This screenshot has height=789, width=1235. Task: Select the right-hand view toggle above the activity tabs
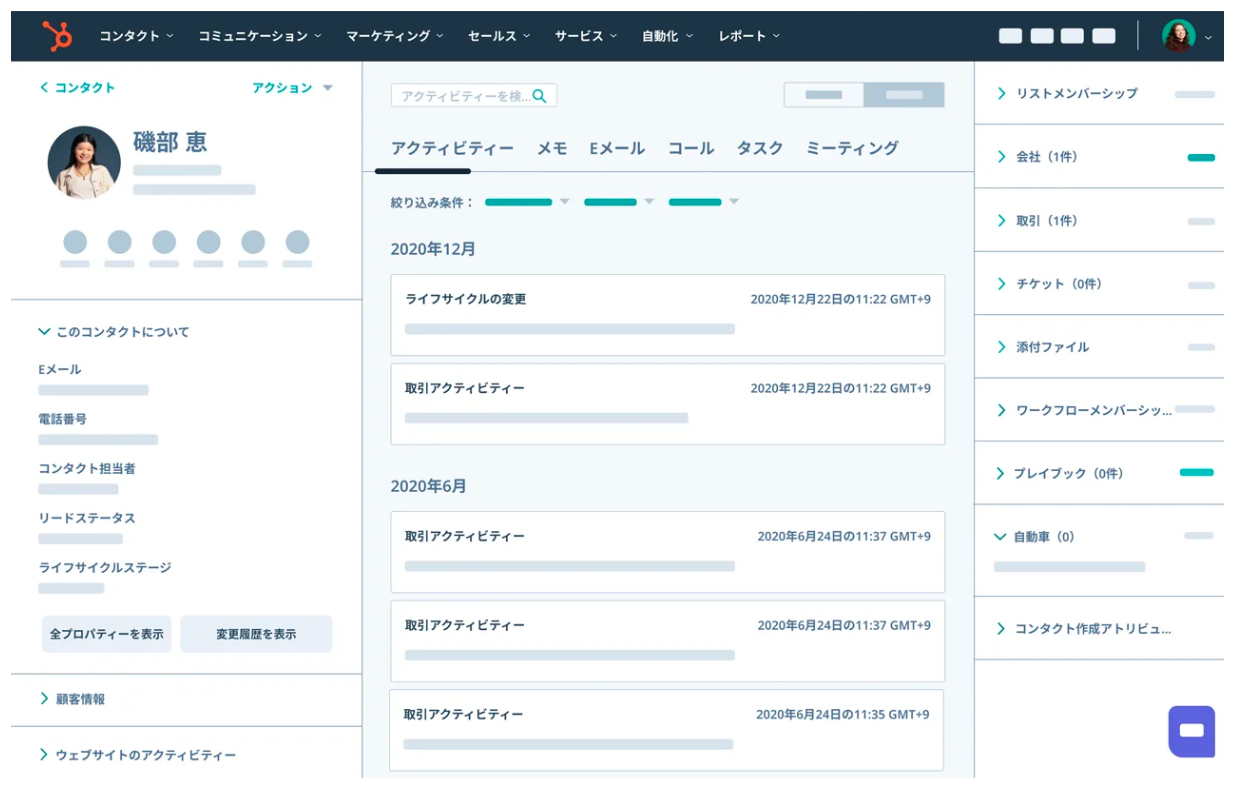(x=903, y=95)
